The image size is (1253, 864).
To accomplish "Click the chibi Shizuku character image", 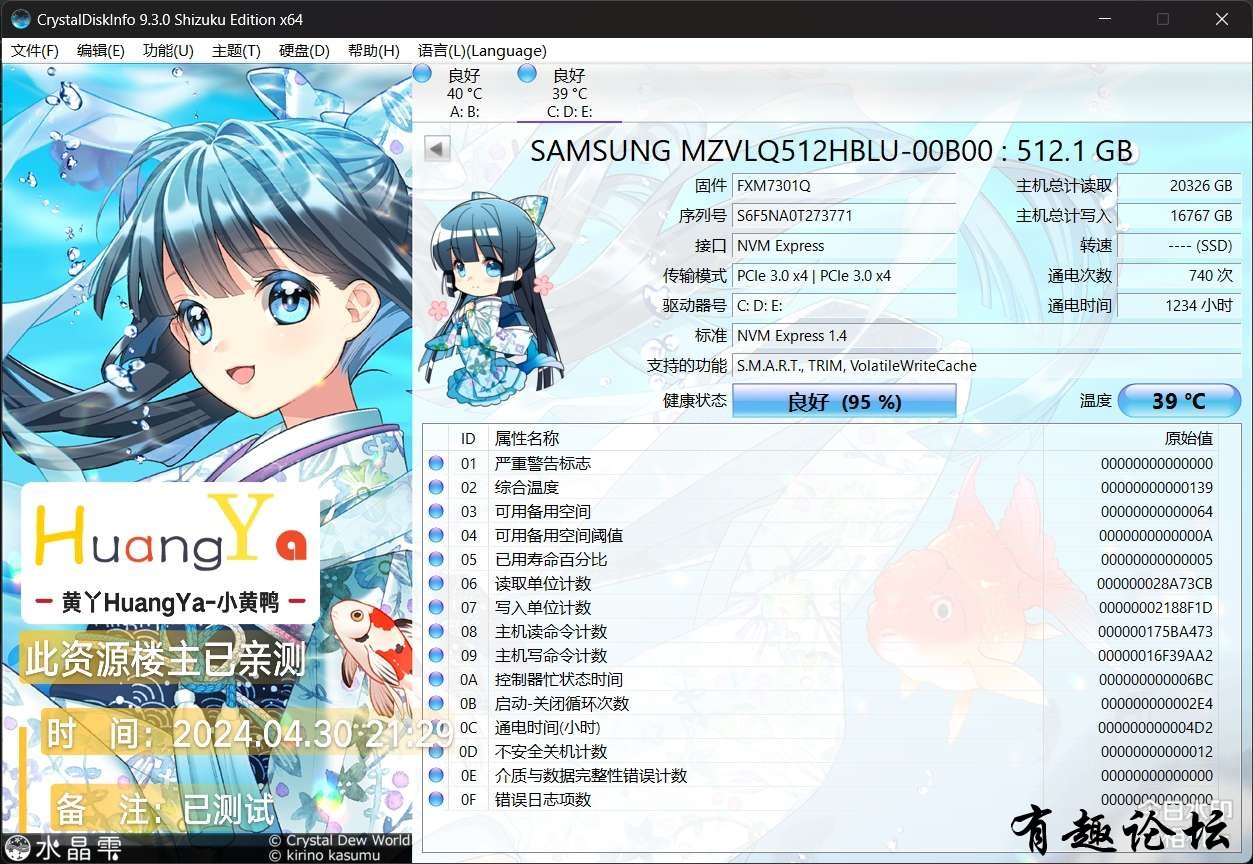I will (x=491, y=300).
